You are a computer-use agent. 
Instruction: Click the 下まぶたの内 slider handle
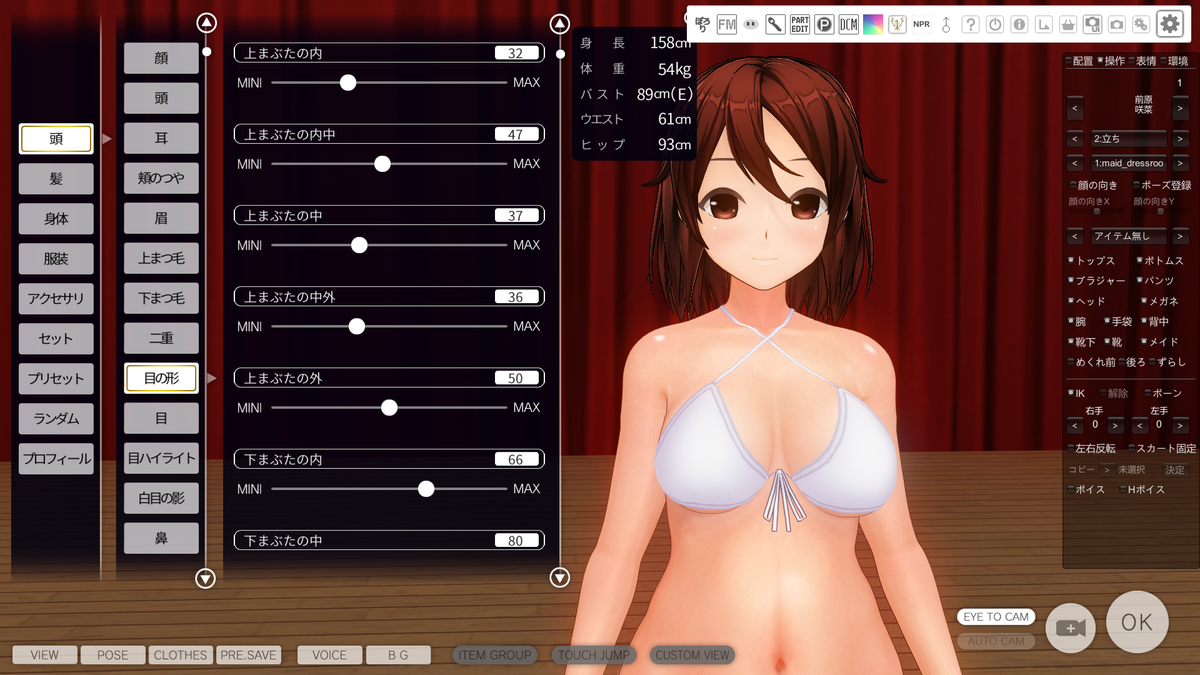pos(426,488)
